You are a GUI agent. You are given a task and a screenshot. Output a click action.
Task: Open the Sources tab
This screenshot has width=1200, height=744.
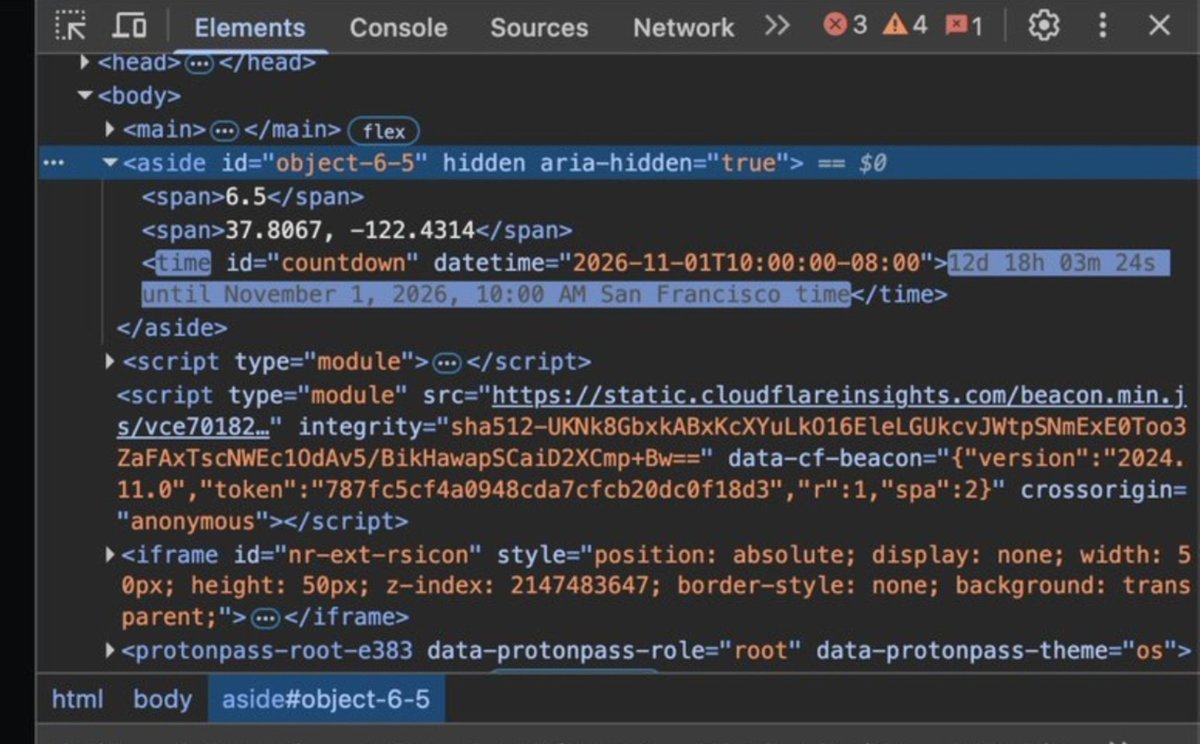point(539,28)
